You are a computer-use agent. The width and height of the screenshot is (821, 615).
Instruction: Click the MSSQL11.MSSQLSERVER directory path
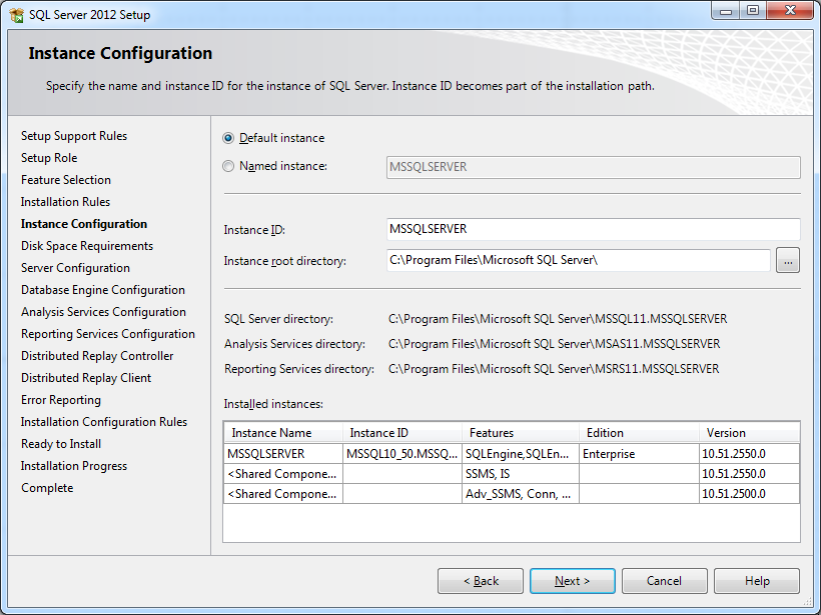[x=558, y=319]
